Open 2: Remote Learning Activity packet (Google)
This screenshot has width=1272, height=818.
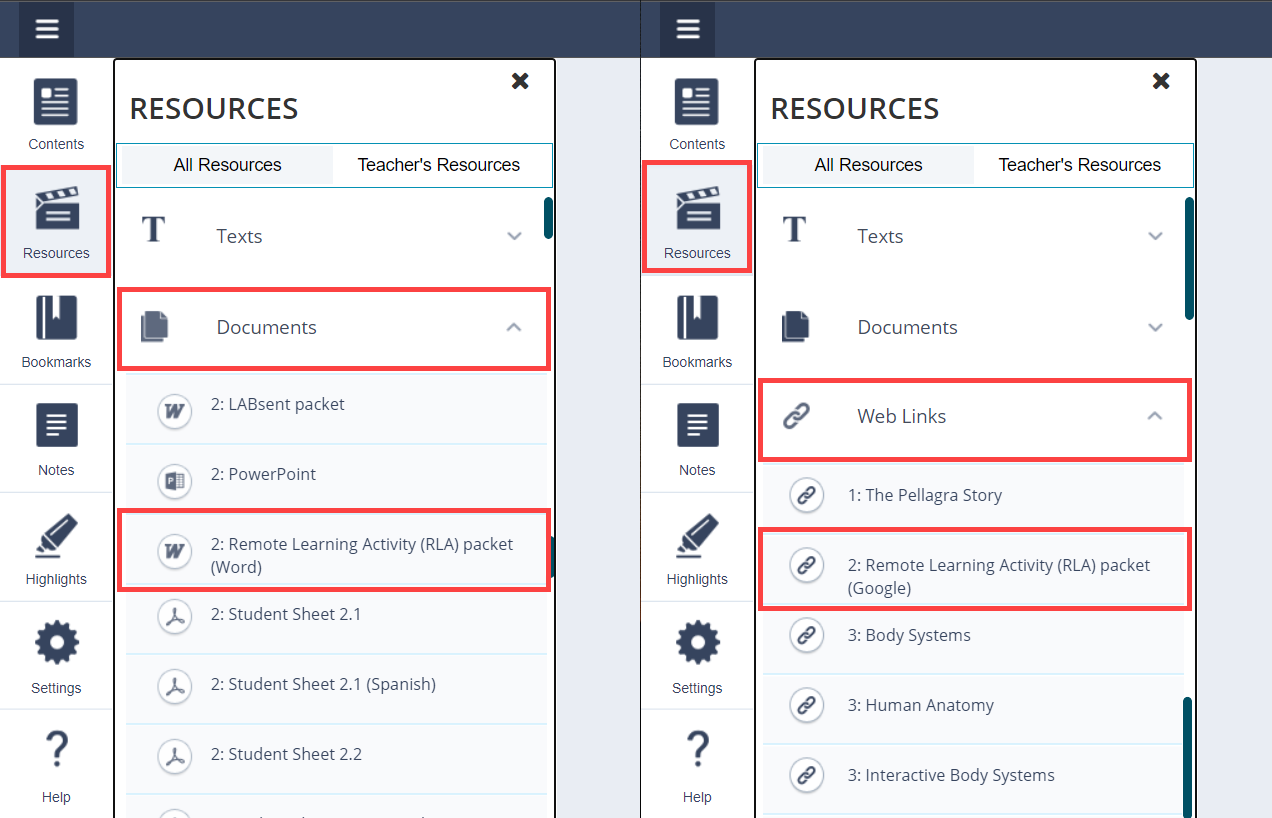[x=998, y=576]
